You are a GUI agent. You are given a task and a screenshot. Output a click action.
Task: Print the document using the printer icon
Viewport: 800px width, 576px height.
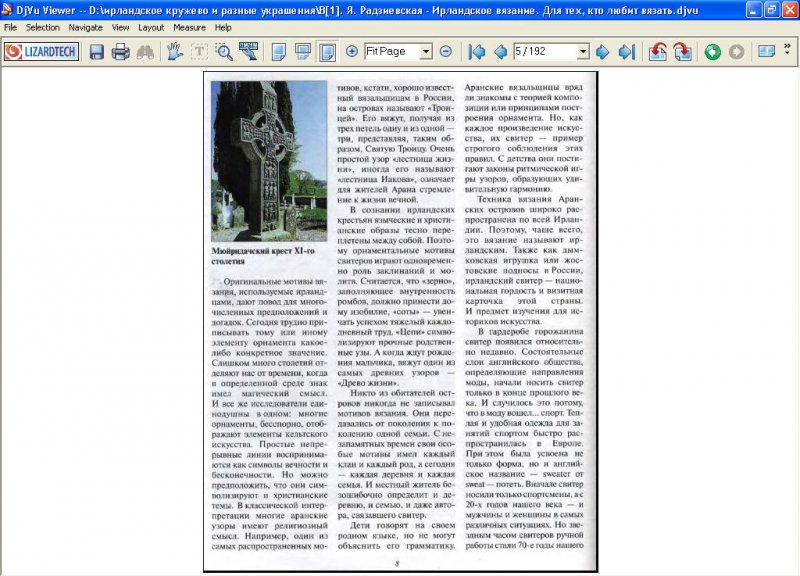[120, 52]
